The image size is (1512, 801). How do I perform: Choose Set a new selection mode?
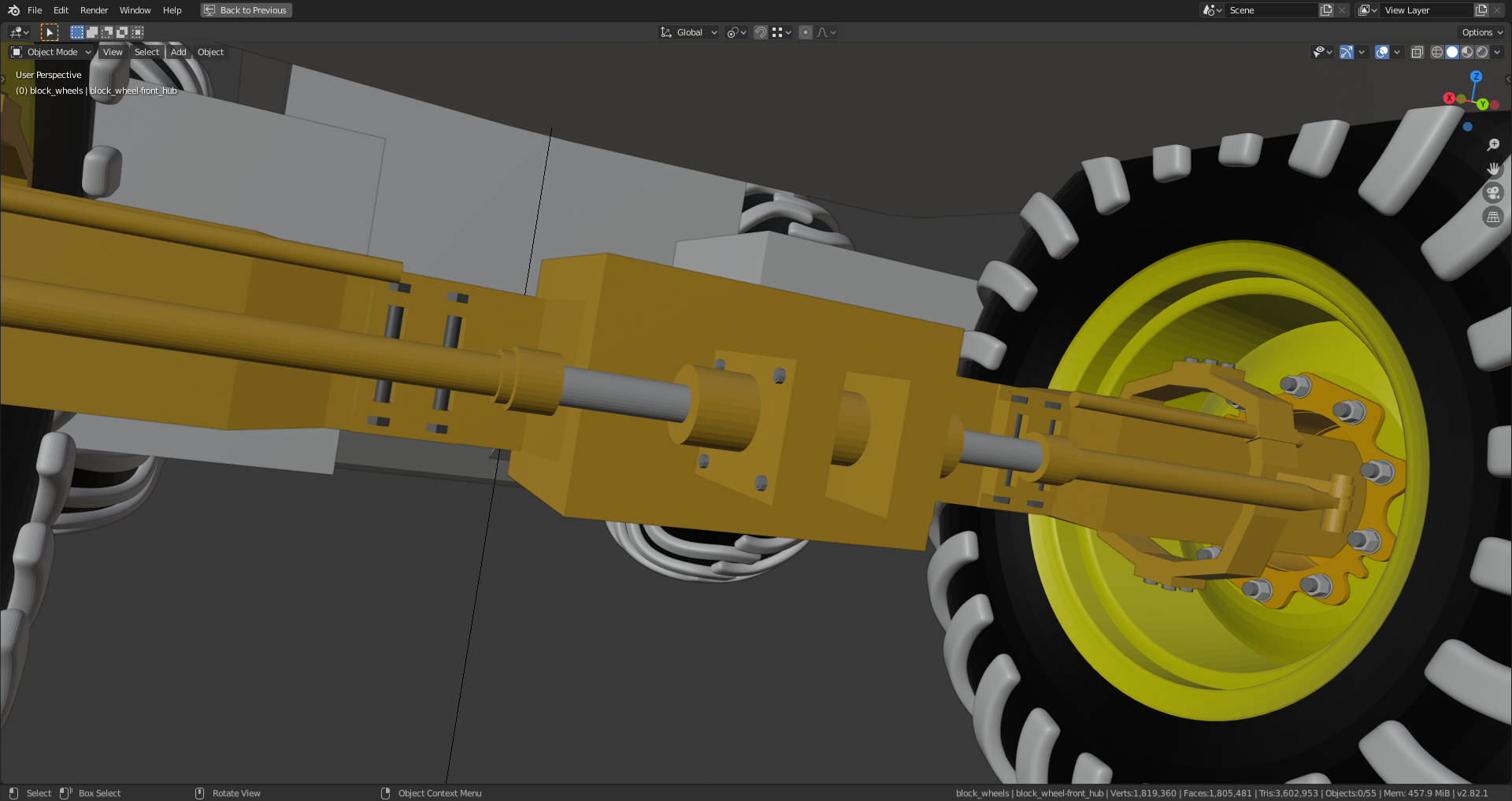click(x=76, y=32)
